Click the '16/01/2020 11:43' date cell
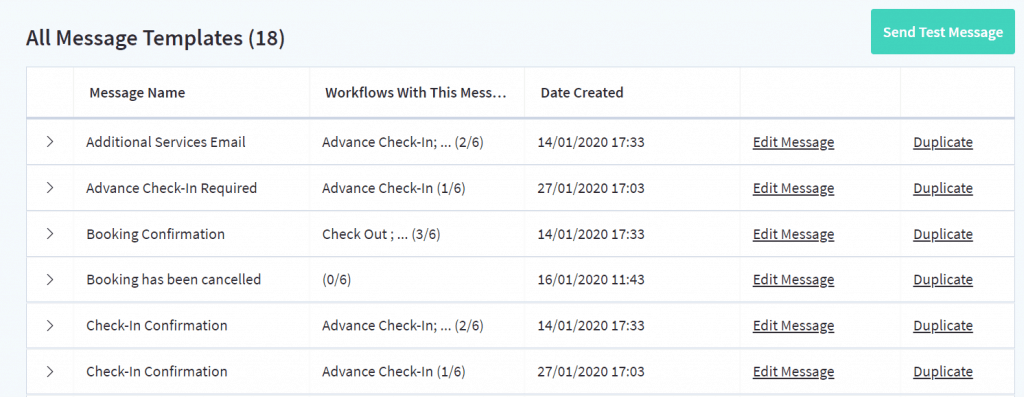 point(591,279)
